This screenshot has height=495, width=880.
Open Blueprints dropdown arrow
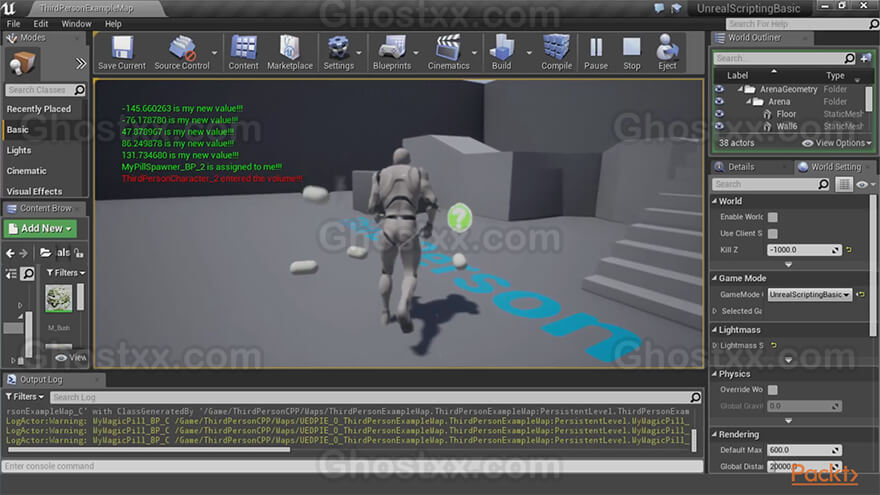click(416, 53)
